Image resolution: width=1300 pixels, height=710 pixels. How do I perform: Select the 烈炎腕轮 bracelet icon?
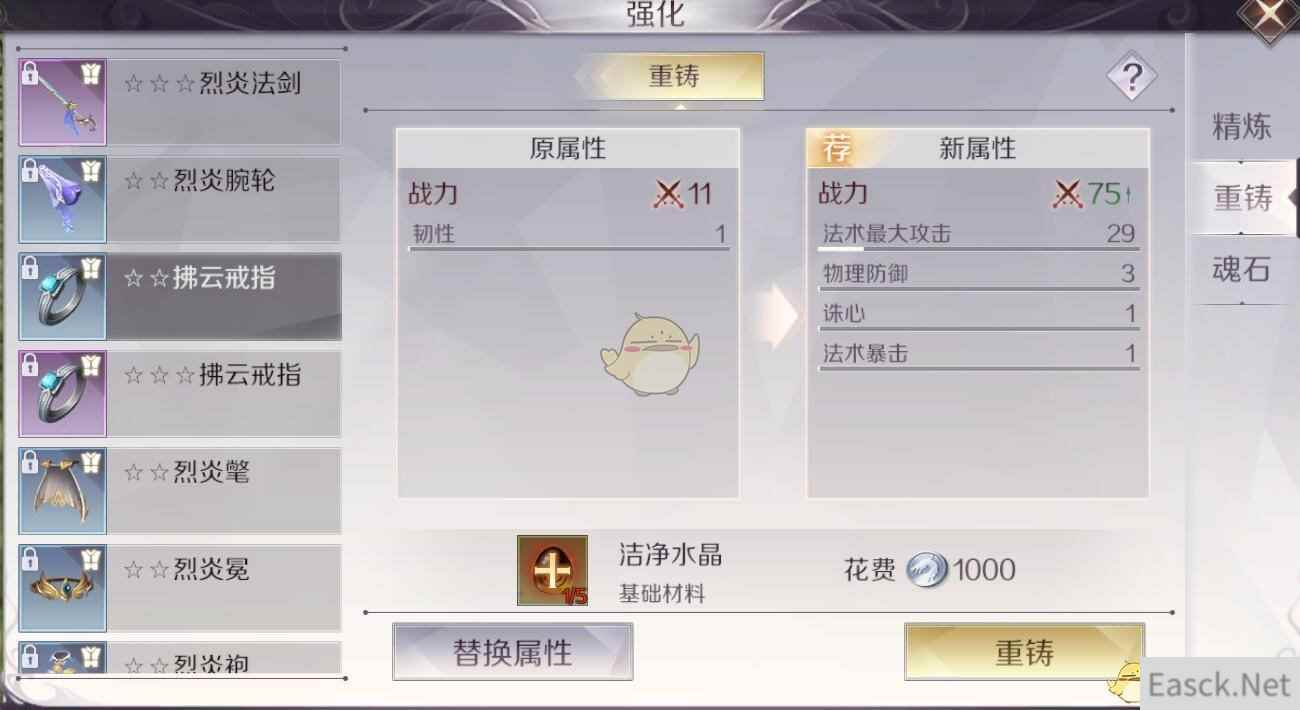click(63, 199)
